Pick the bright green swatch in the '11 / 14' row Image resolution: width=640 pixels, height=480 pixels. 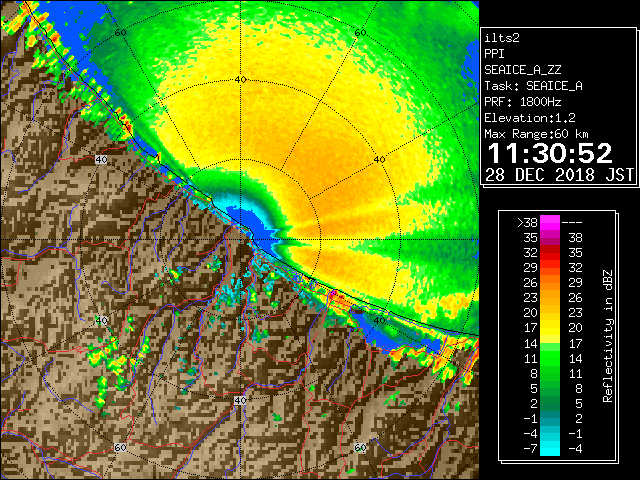click(550, 358)
